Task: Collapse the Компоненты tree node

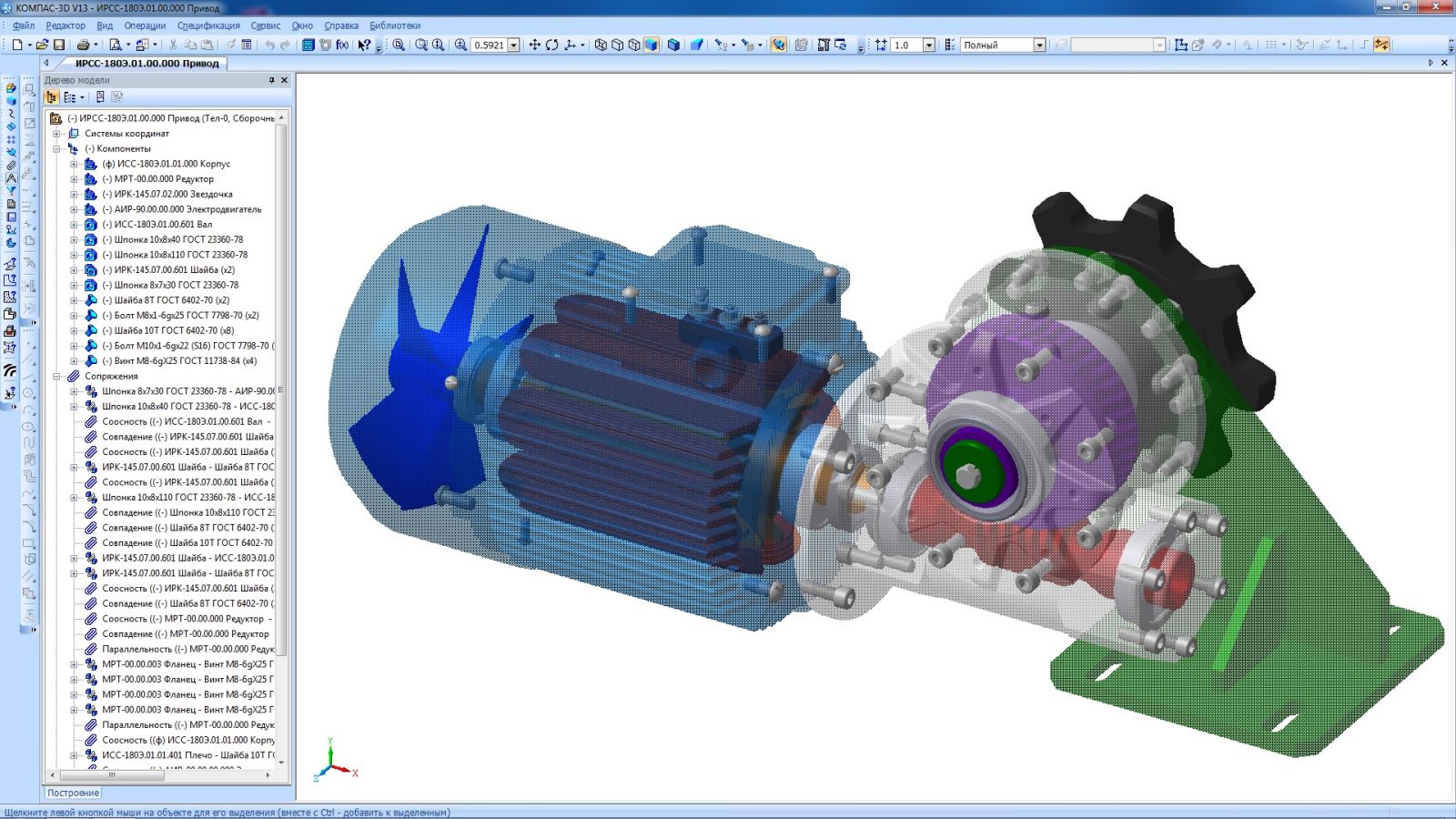Action: click(x=57, y=148)
